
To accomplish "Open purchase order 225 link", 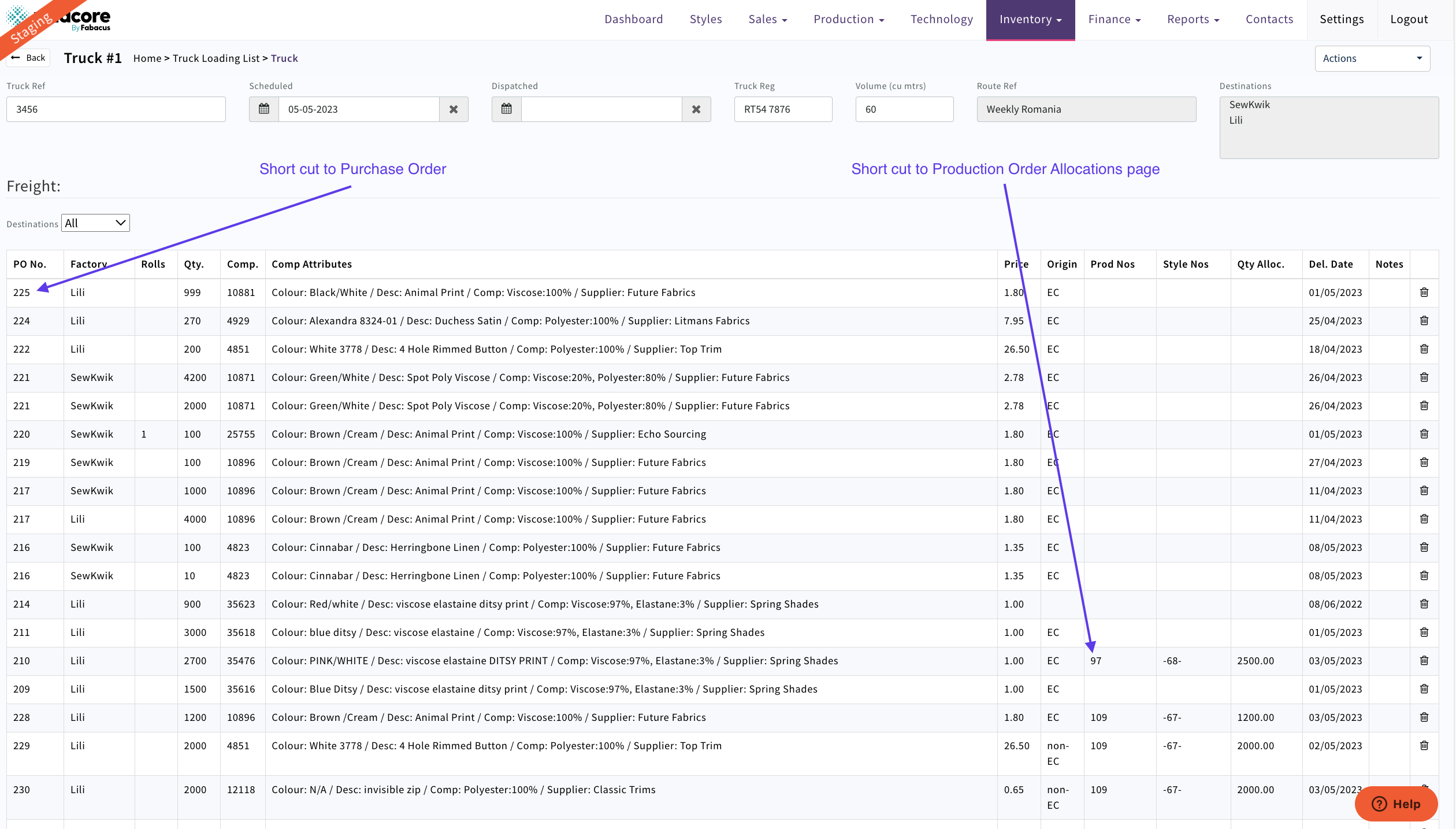I will point(21,293).
